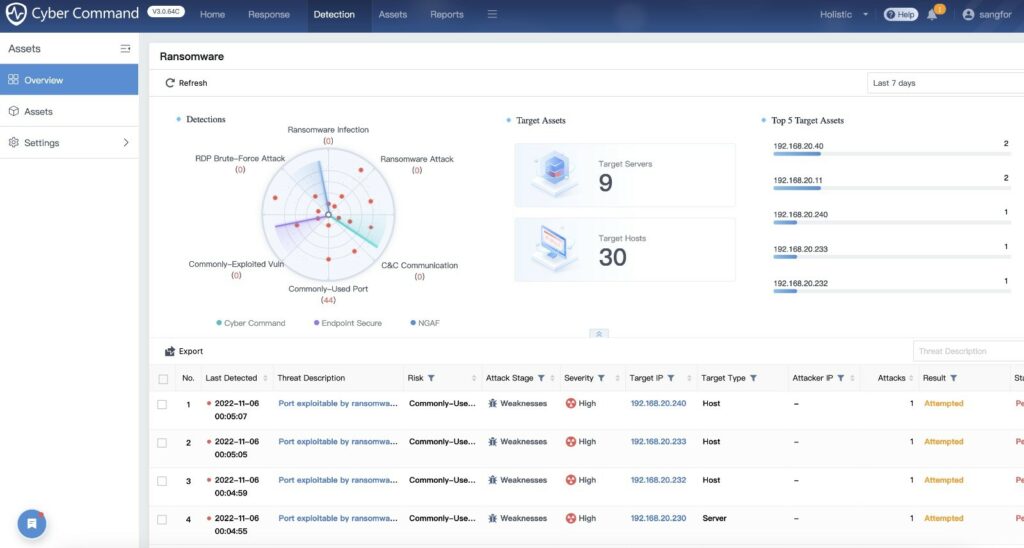
Task: Click the Cyber Command shield logo
Action: pos(16,15)
